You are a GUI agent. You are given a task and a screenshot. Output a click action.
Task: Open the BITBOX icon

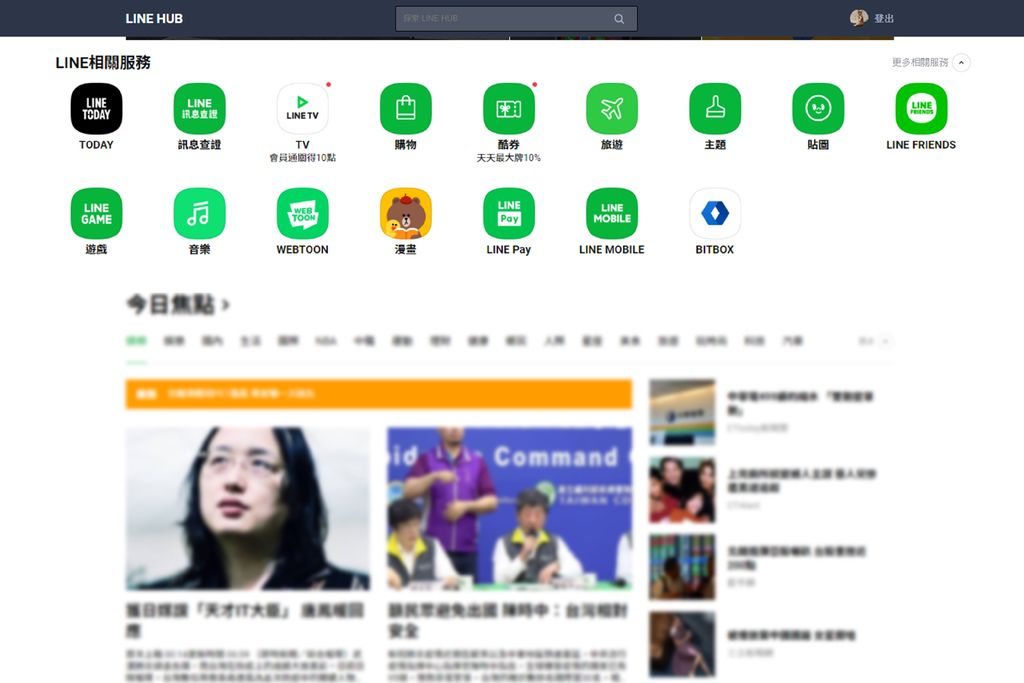(715, 214)
